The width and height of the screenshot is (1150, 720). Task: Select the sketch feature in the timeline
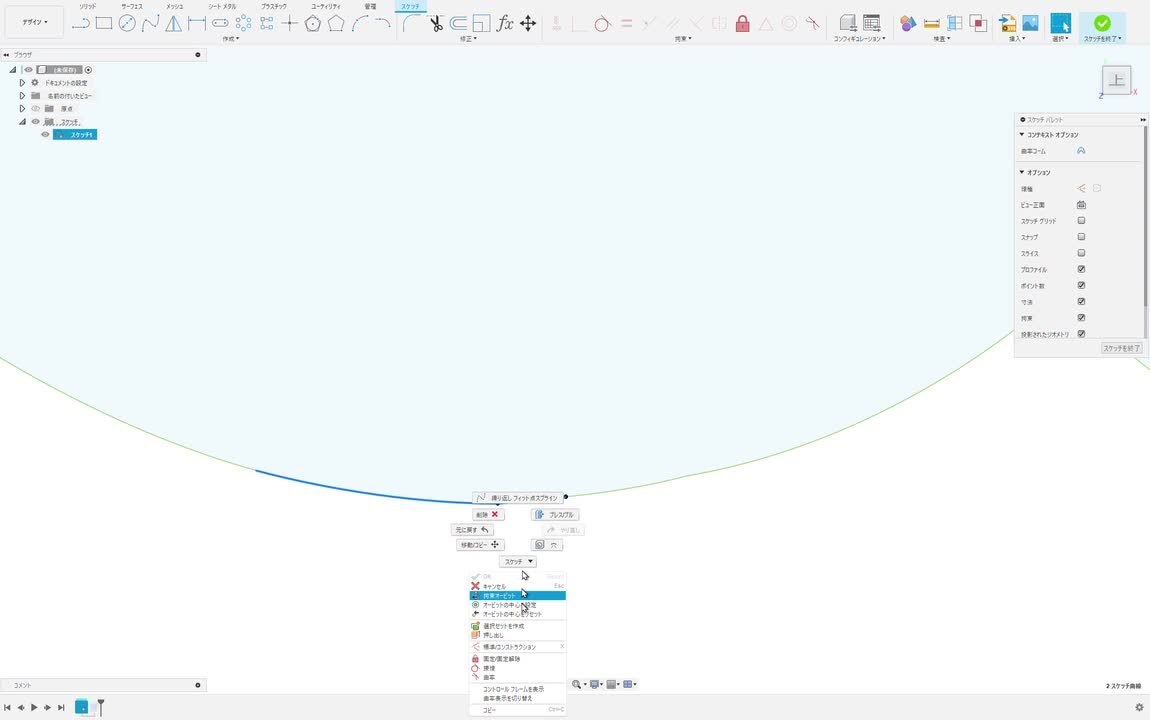81,707
